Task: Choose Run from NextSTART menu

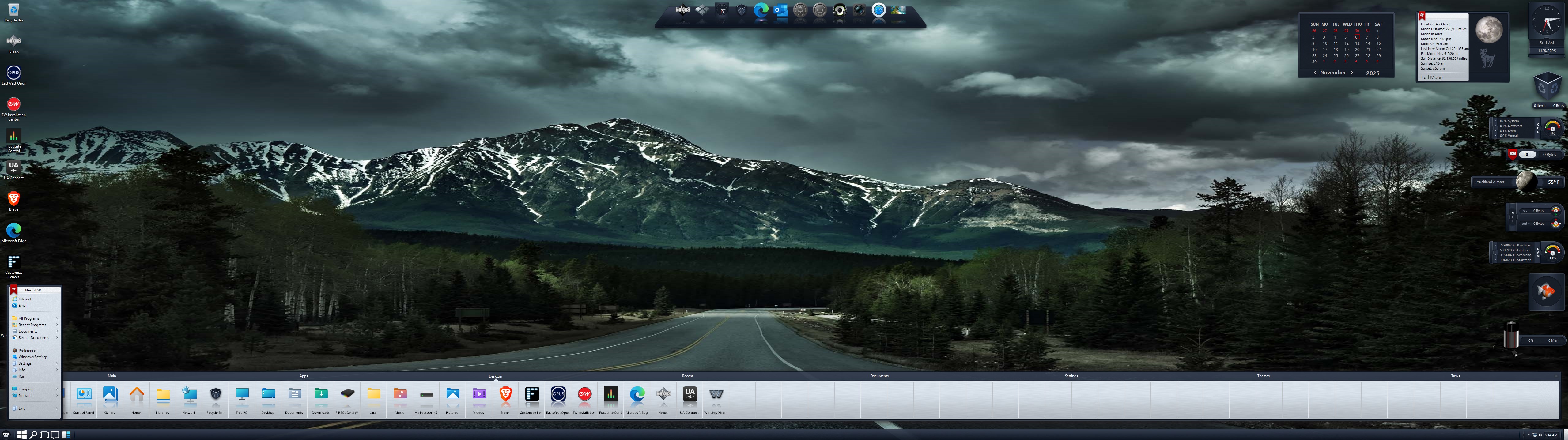Action: coord(22,377)
